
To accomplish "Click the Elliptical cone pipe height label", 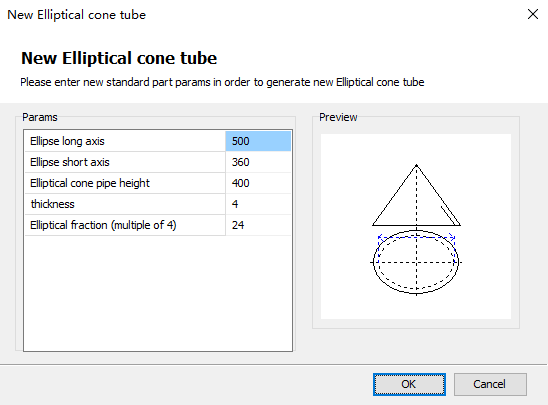I will [x=90, y=183].
